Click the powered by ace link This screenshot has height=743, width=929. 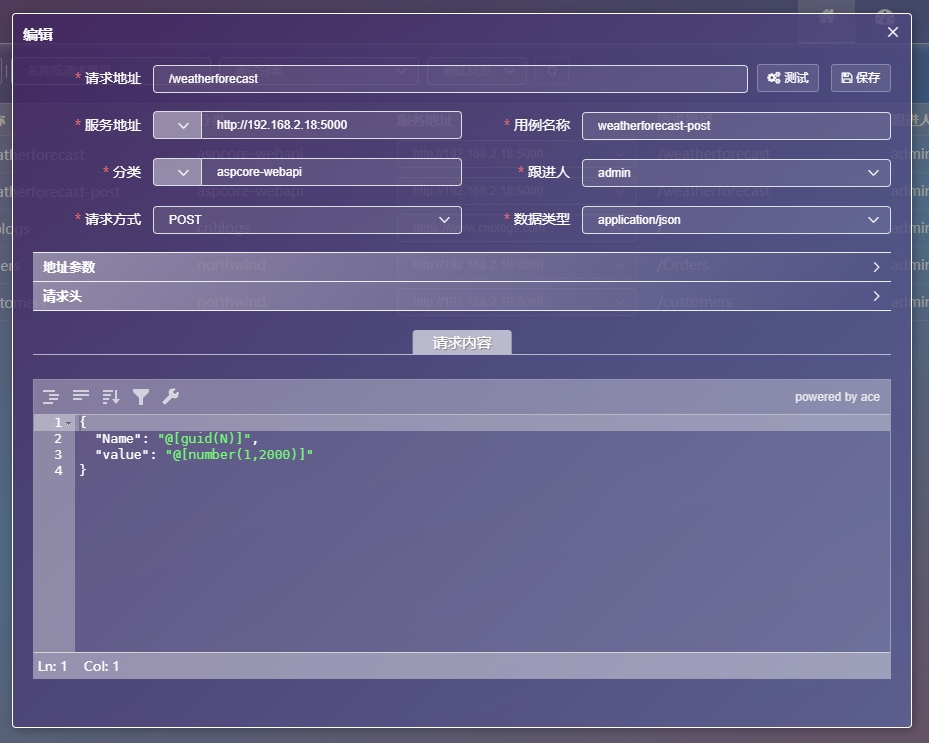(837, 396)
